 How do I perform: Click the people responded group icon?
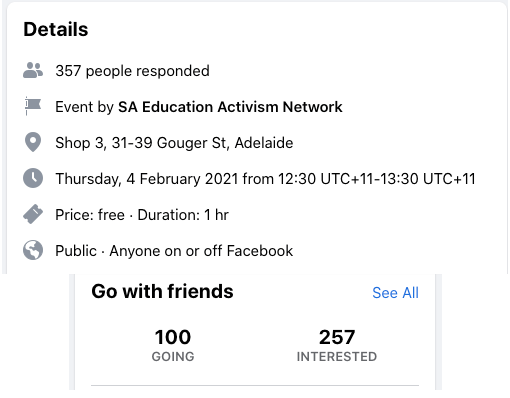(x=33, y=70)
